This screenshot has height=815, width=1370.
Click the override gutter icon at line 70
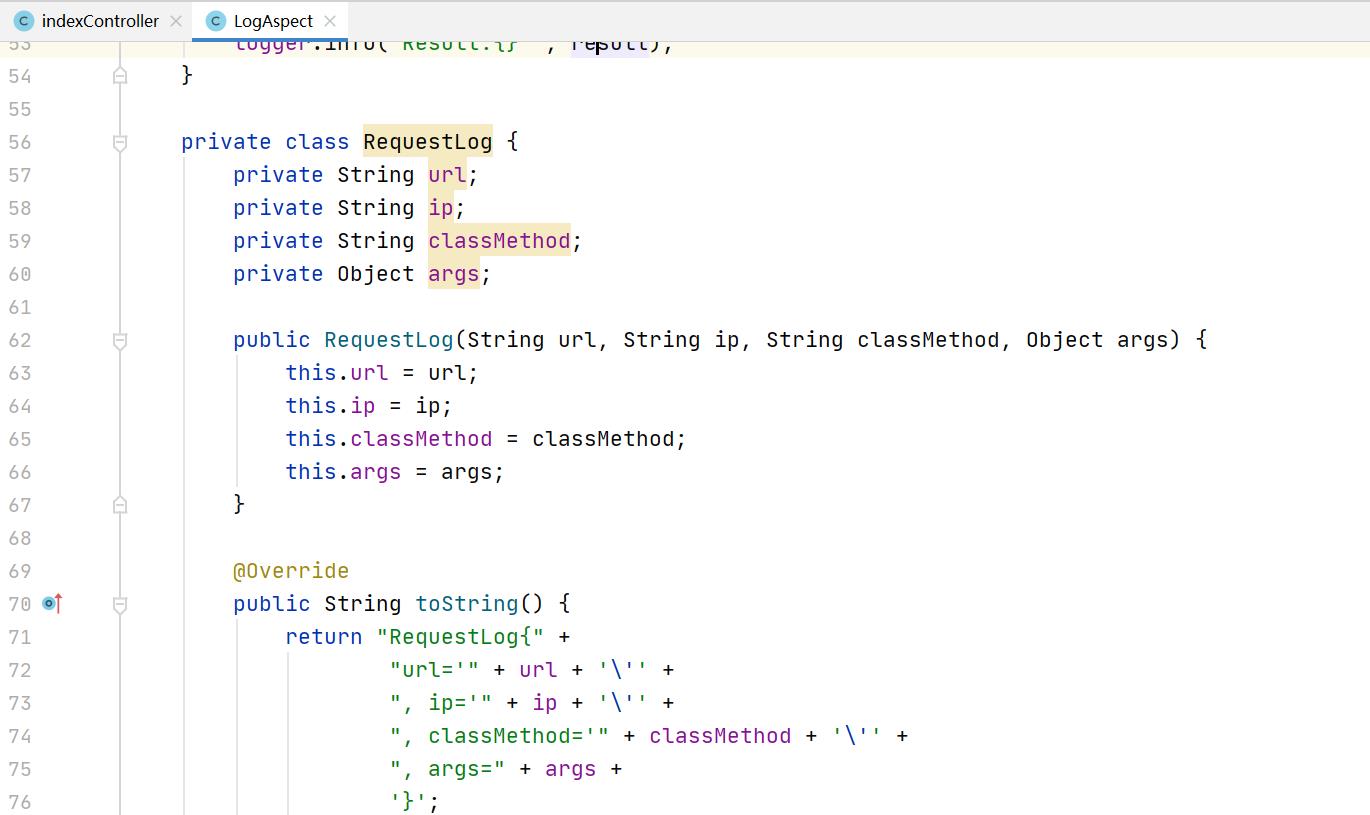click(x=53, y=603)
